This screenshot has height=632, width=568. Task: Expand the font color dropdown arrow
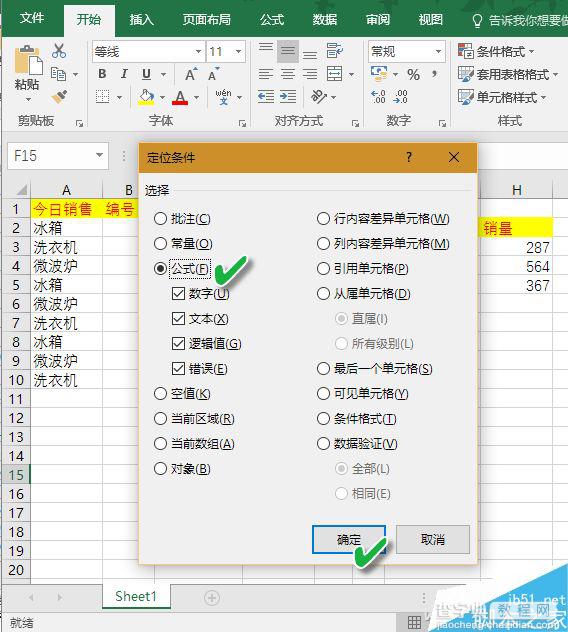tap(196, 97)
